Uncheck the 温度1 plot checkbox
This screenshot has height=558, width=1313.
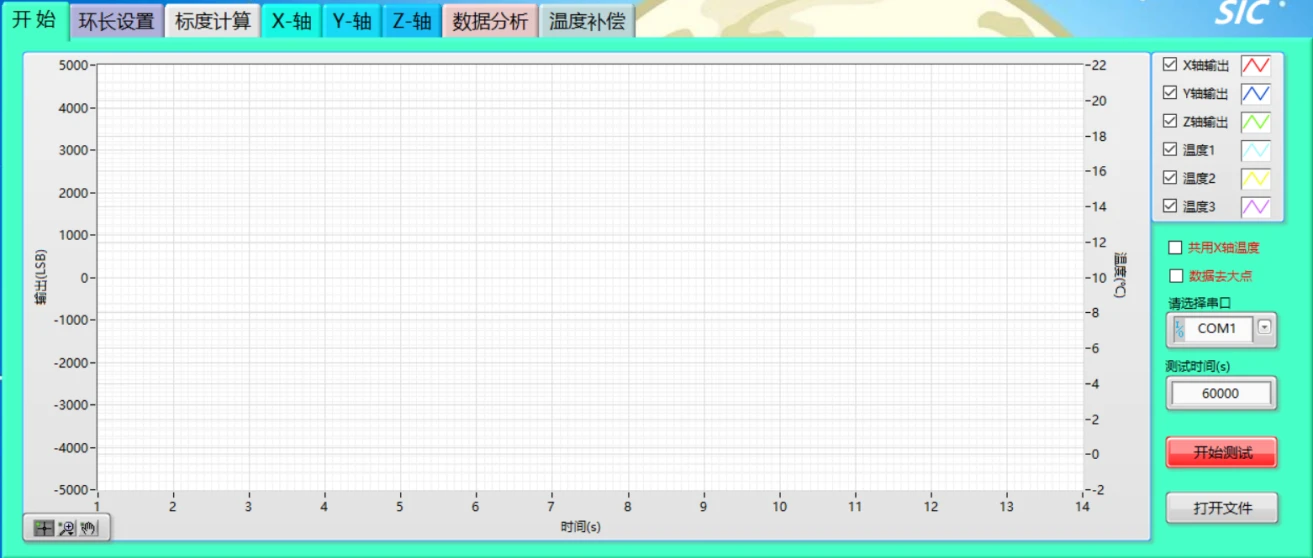[x=1170, y=149]
